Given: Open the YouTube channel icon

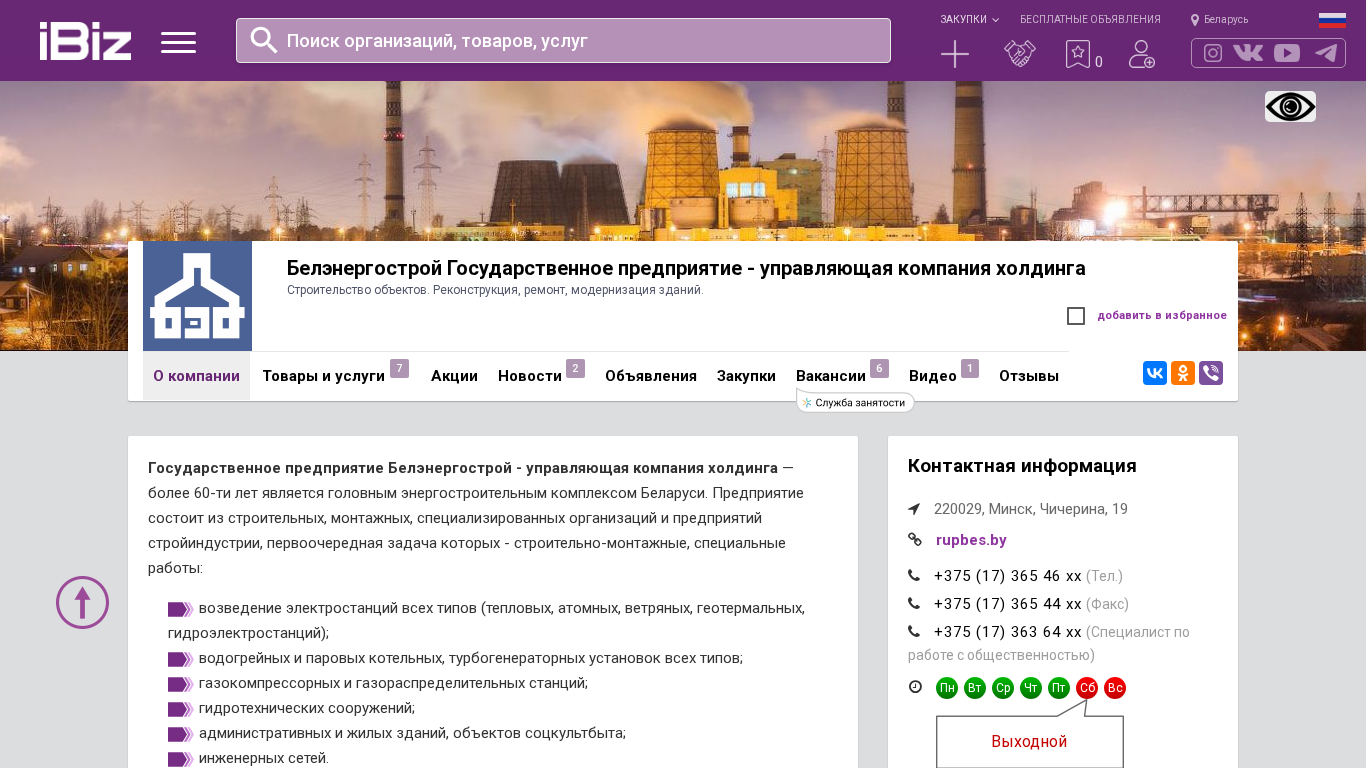Looking at the screenshot, I should click(1287, 53).
